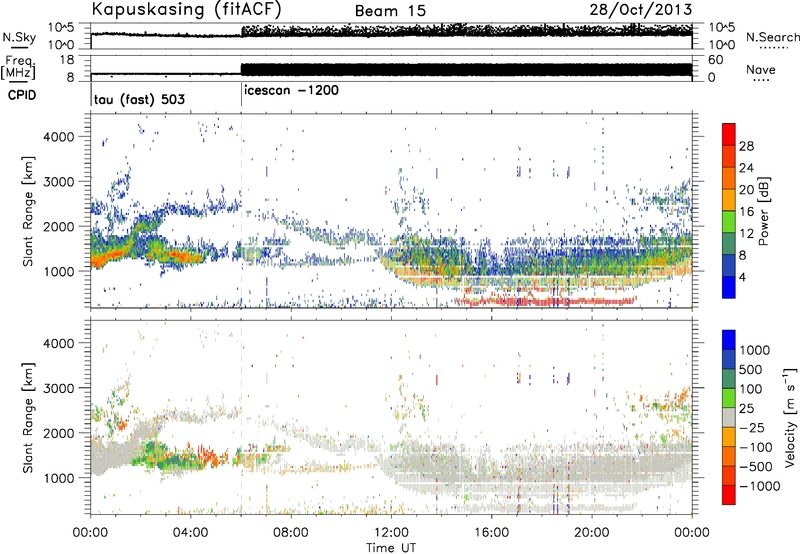Click the 'Slant Range [km]' label of power panel
The image size is (800, 554).
coord(28,211)
